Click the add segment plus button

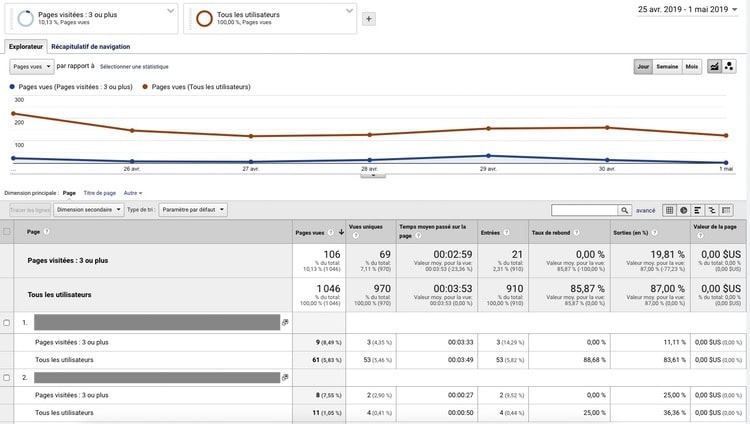pos(368,18)
